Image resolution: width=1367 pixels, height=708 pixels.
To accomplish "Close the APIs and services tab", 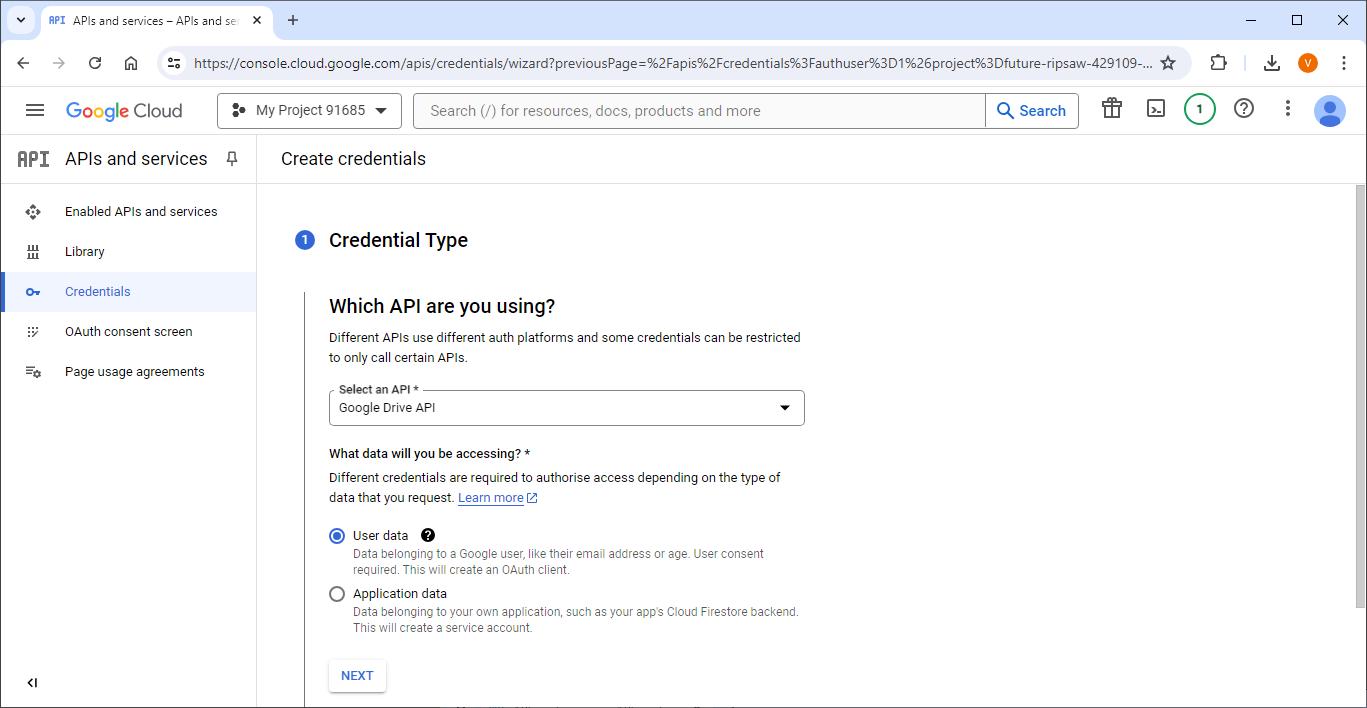I will tap(257, 20).
